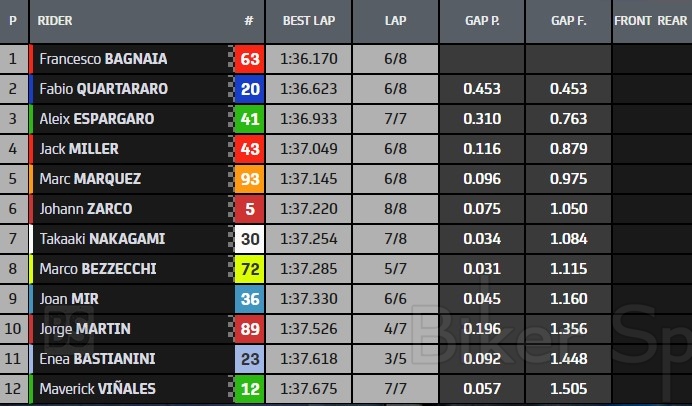Click the FRONT REAR tyre column header

click(651, 20)
